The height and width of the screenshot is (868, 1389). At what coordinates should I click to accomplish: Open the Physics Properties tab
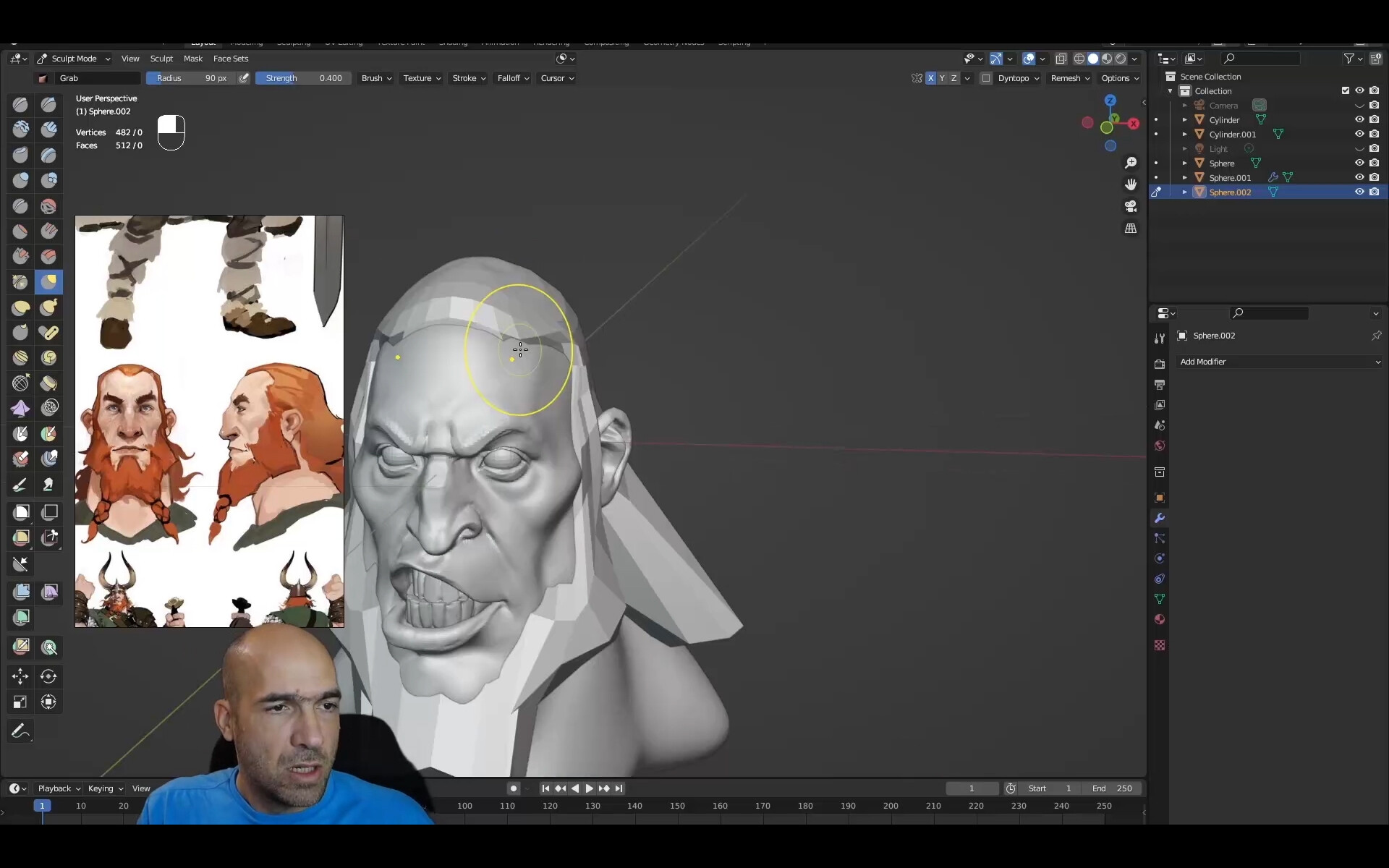click(1160, 558)
